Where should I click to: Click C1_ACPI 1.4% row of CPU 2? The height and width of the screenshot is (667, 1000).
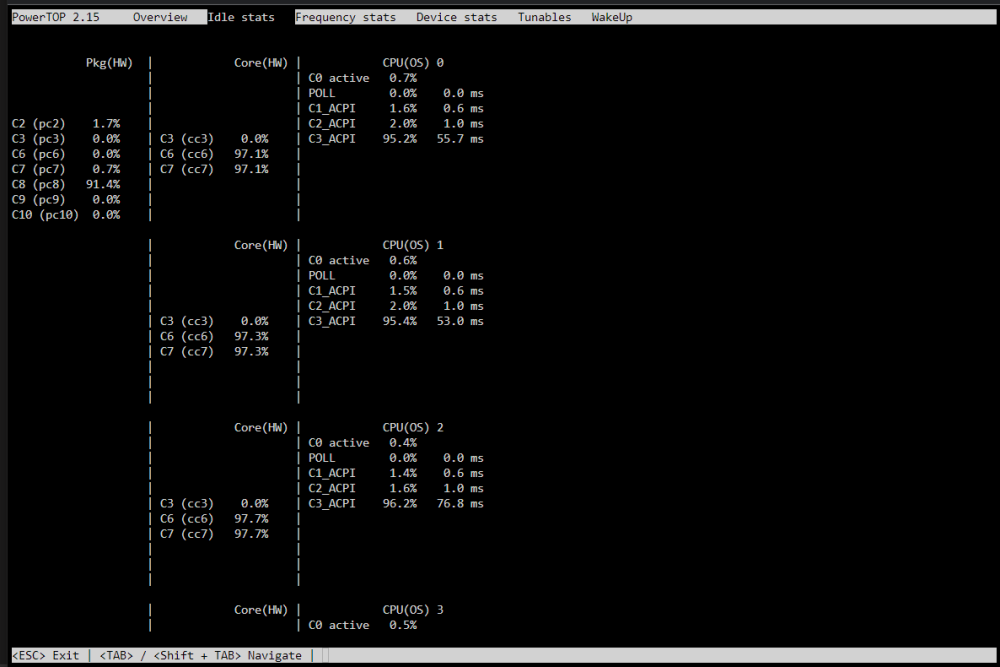[x=395, y=473]
